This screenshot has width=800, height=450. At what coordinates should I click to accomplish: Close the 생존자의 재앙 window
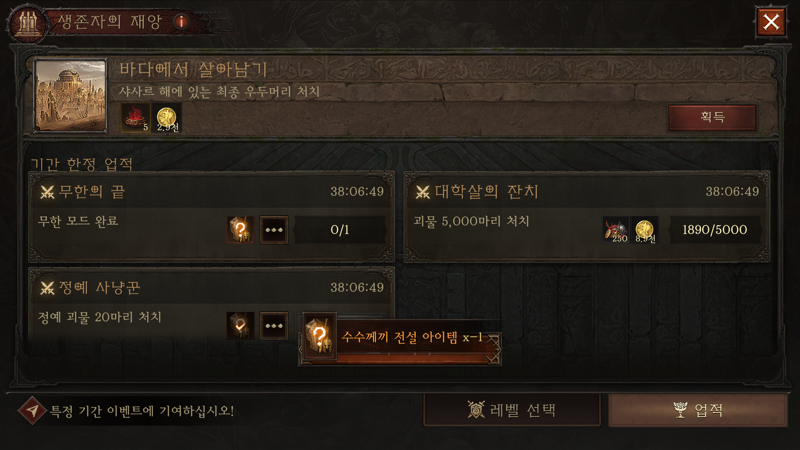[771, 22]
